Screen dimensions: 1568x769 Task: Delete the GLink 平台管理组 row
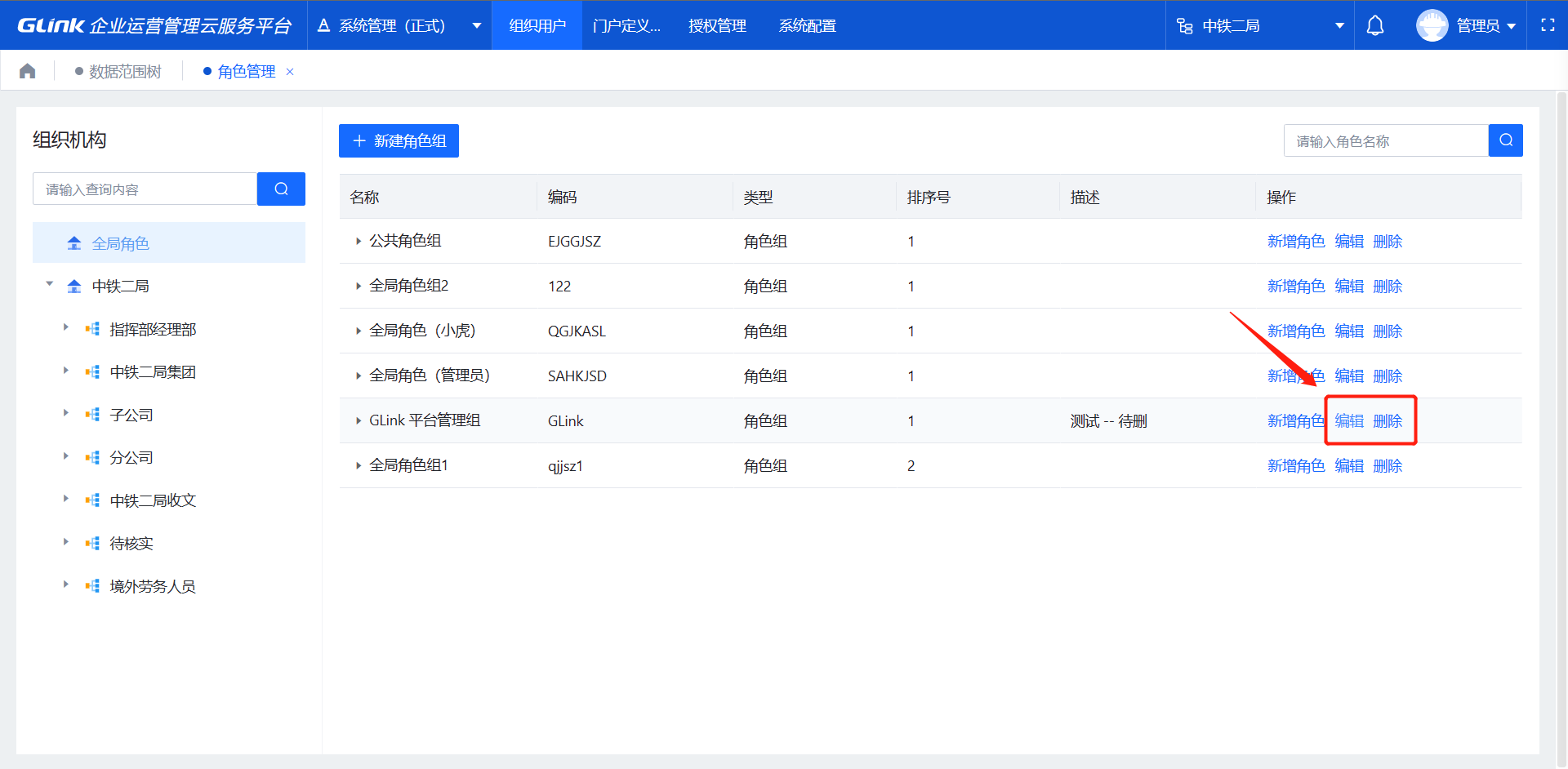pos(1388,420)
